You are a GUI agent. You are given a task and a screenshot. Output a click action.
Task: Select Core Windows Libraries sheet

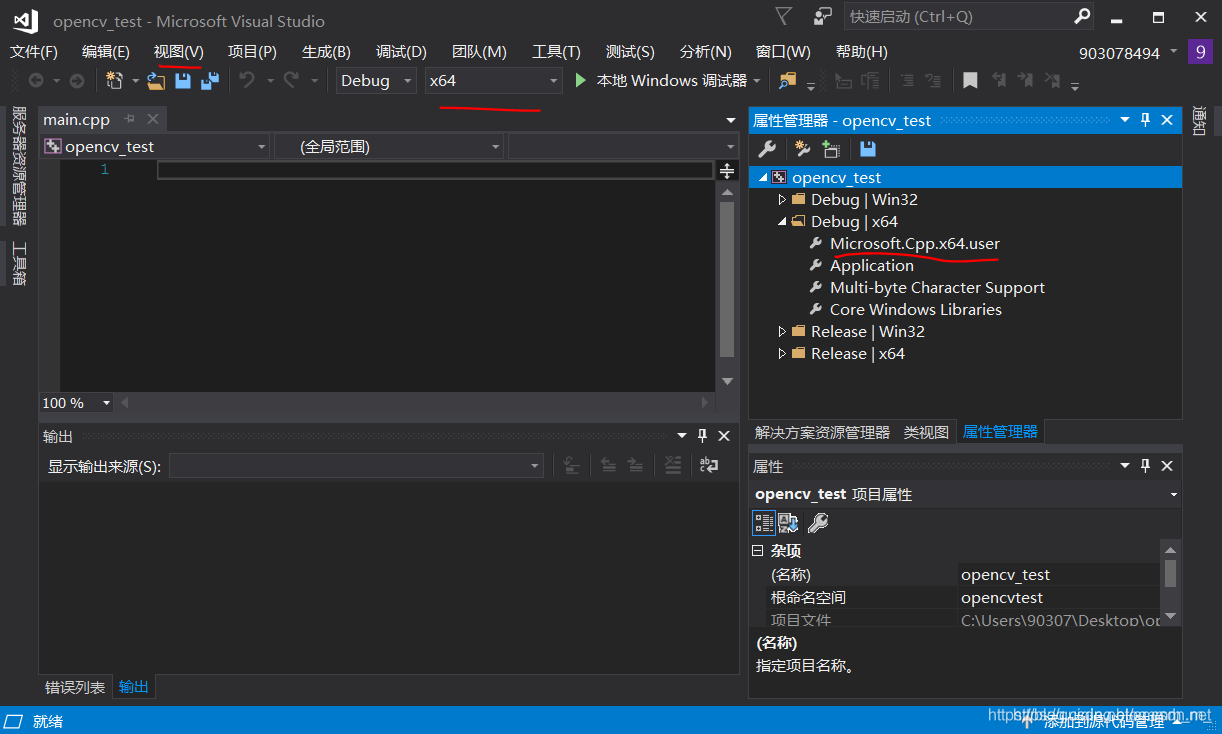coord(915,310)
